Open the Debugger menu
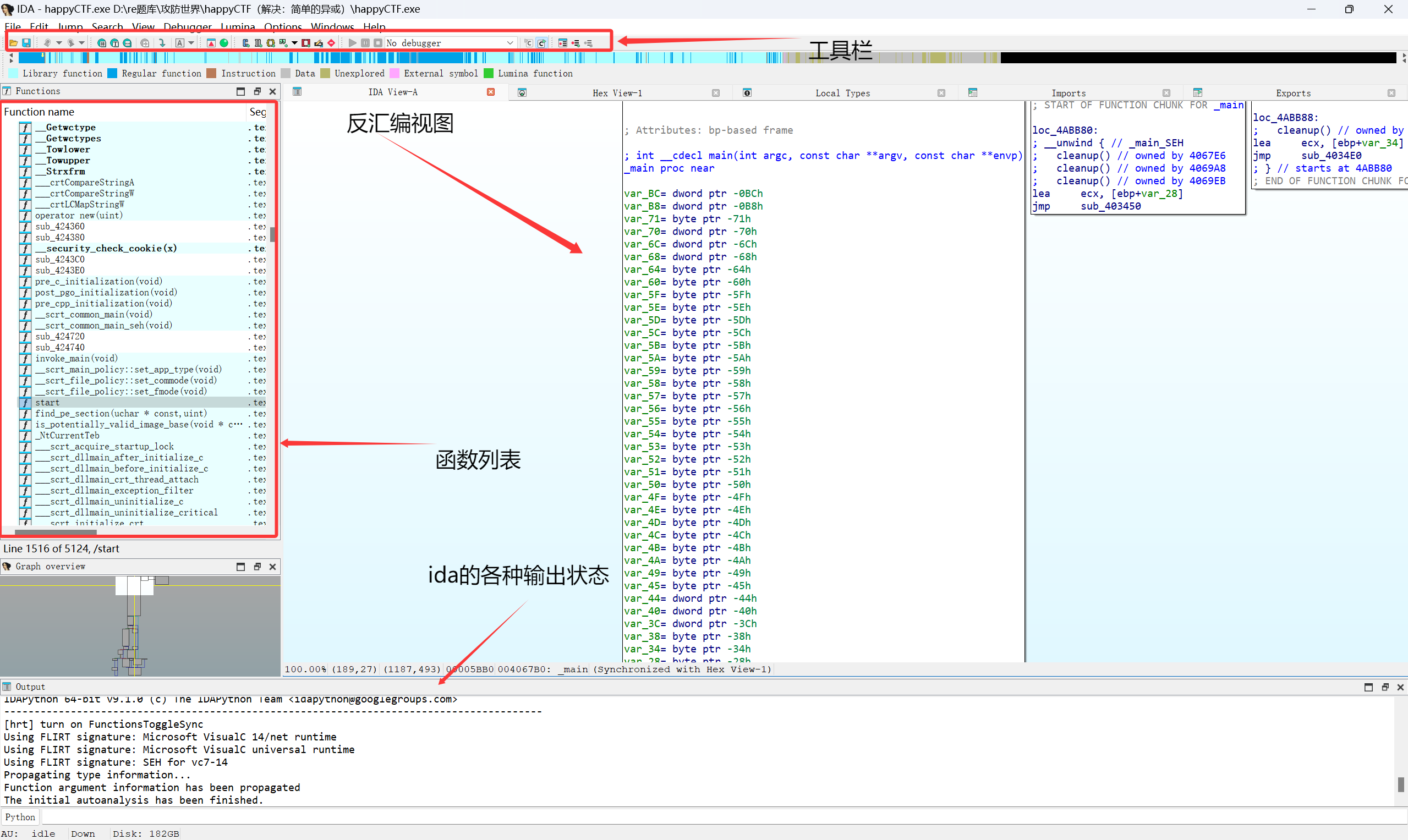1408x840 pixels. [x=187, y=26]
